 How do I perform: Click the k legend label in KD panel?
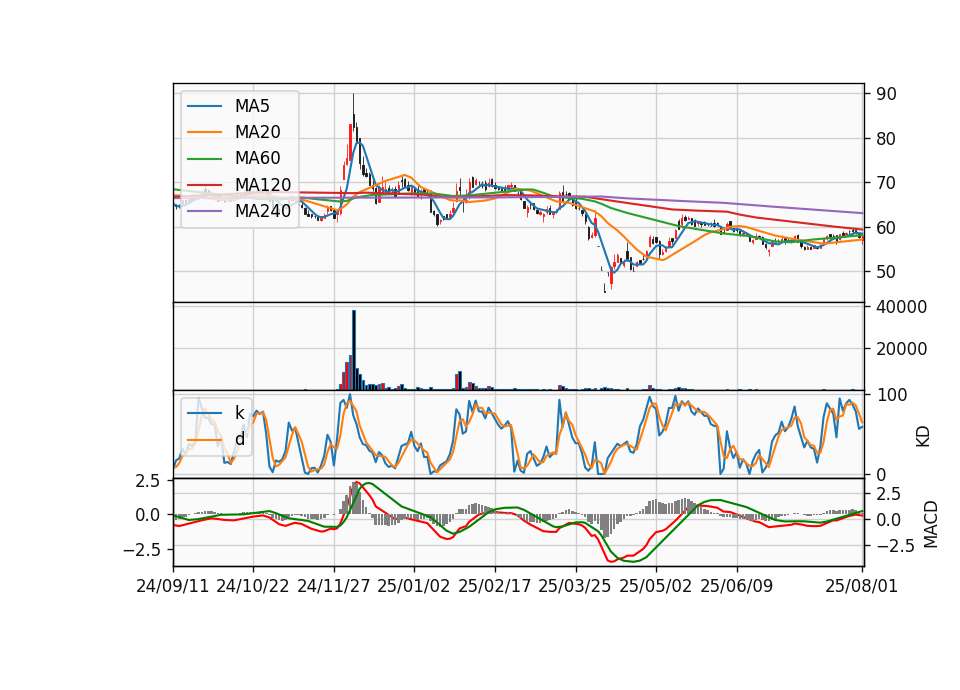coord(239,413)
